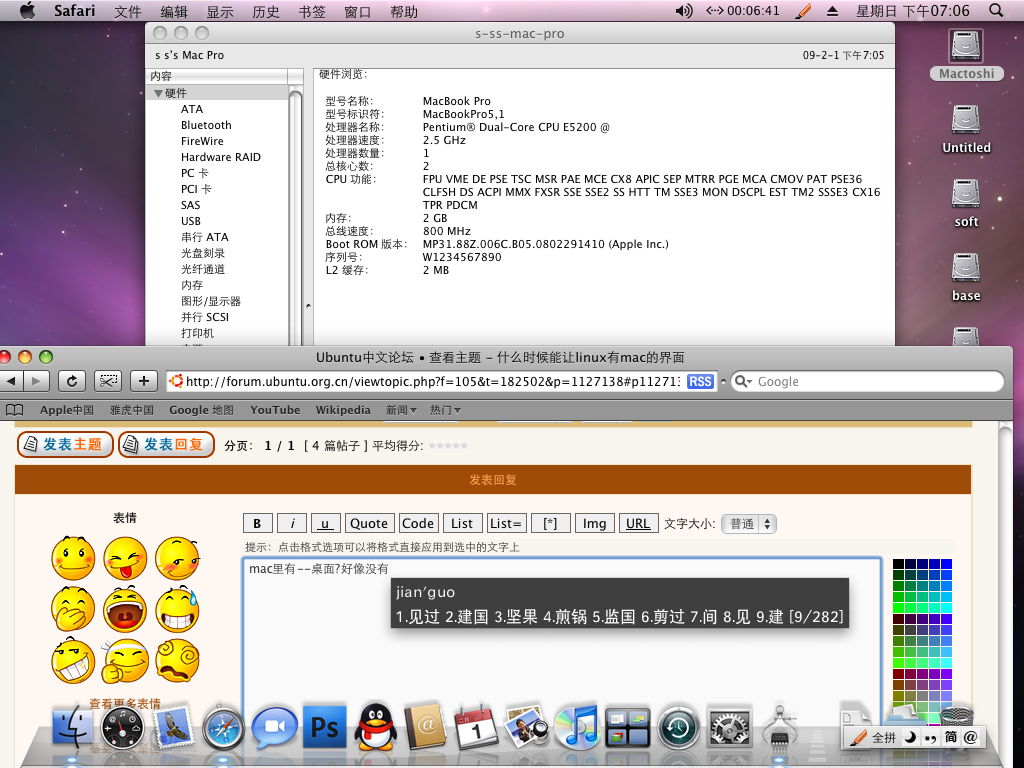Expand the 新闻 bookmarks folder
Screen dimensions: 1024x768
[401, 410]
